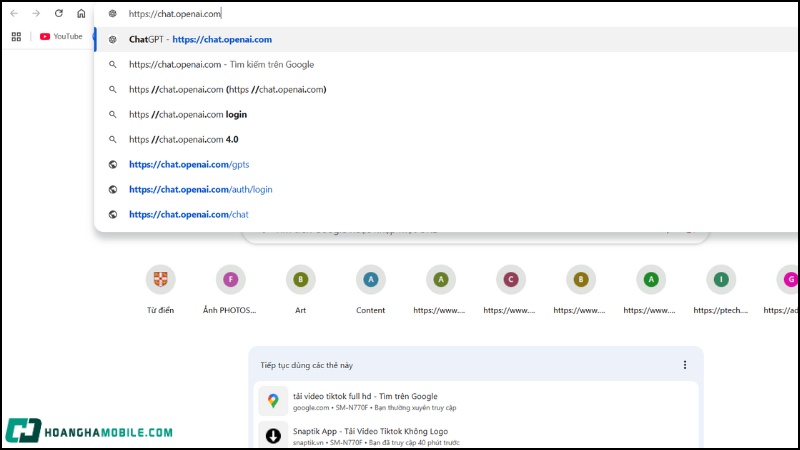Click the browser back arrow
Viewport: 800px width, 450px height.
pyautogui.click(x=13, y=13)
